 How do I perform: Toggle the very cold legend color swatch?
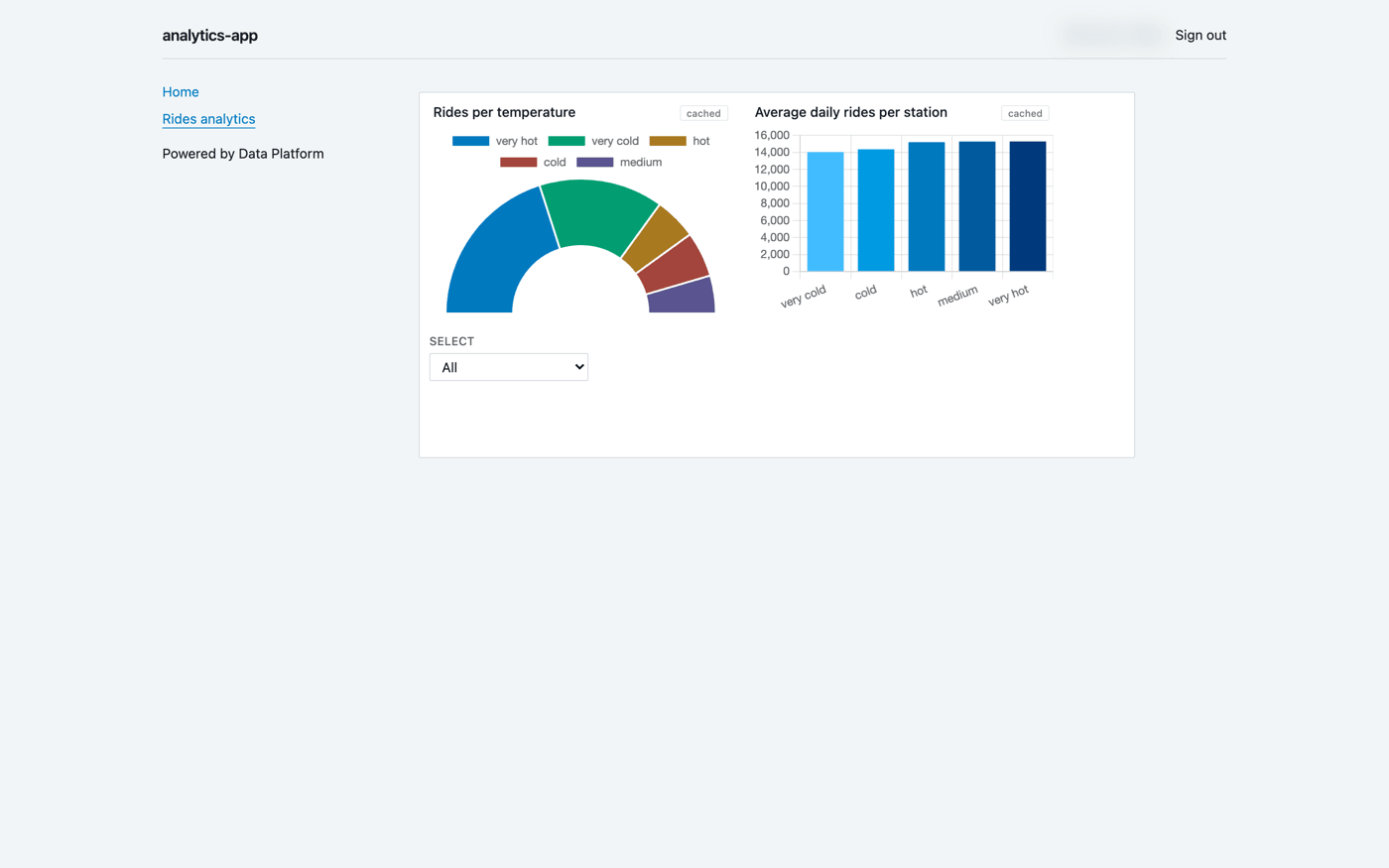point(567,141)
